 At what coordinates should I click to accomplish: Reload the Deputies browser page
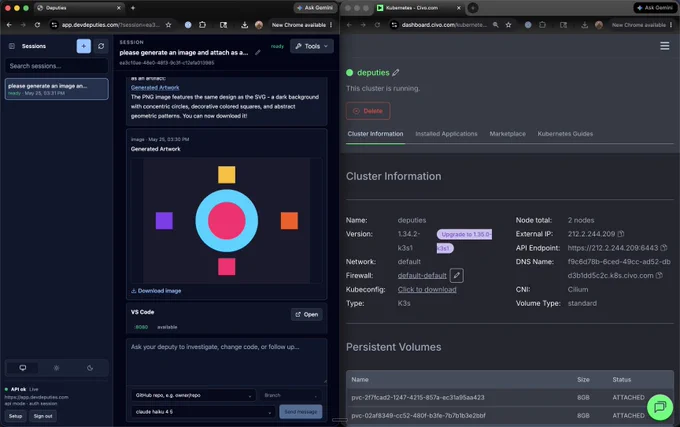tap(37, 25)
